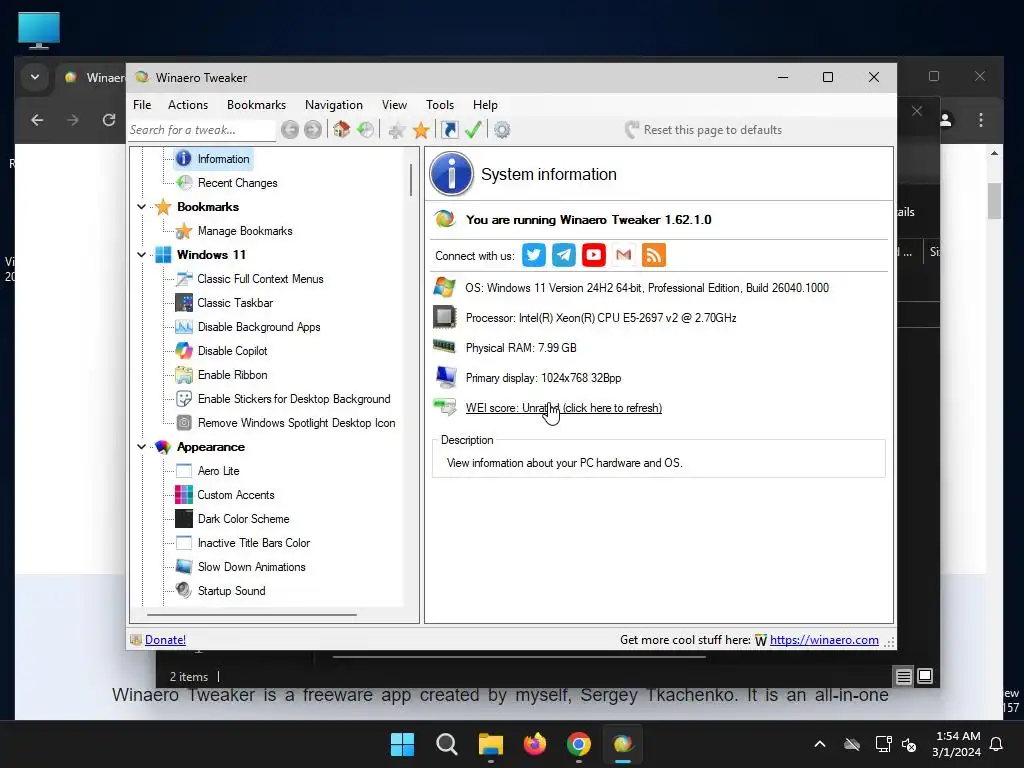Viewport: 1024px width, 768px height.
Task: Open the File menu
Action: [142, 105]
